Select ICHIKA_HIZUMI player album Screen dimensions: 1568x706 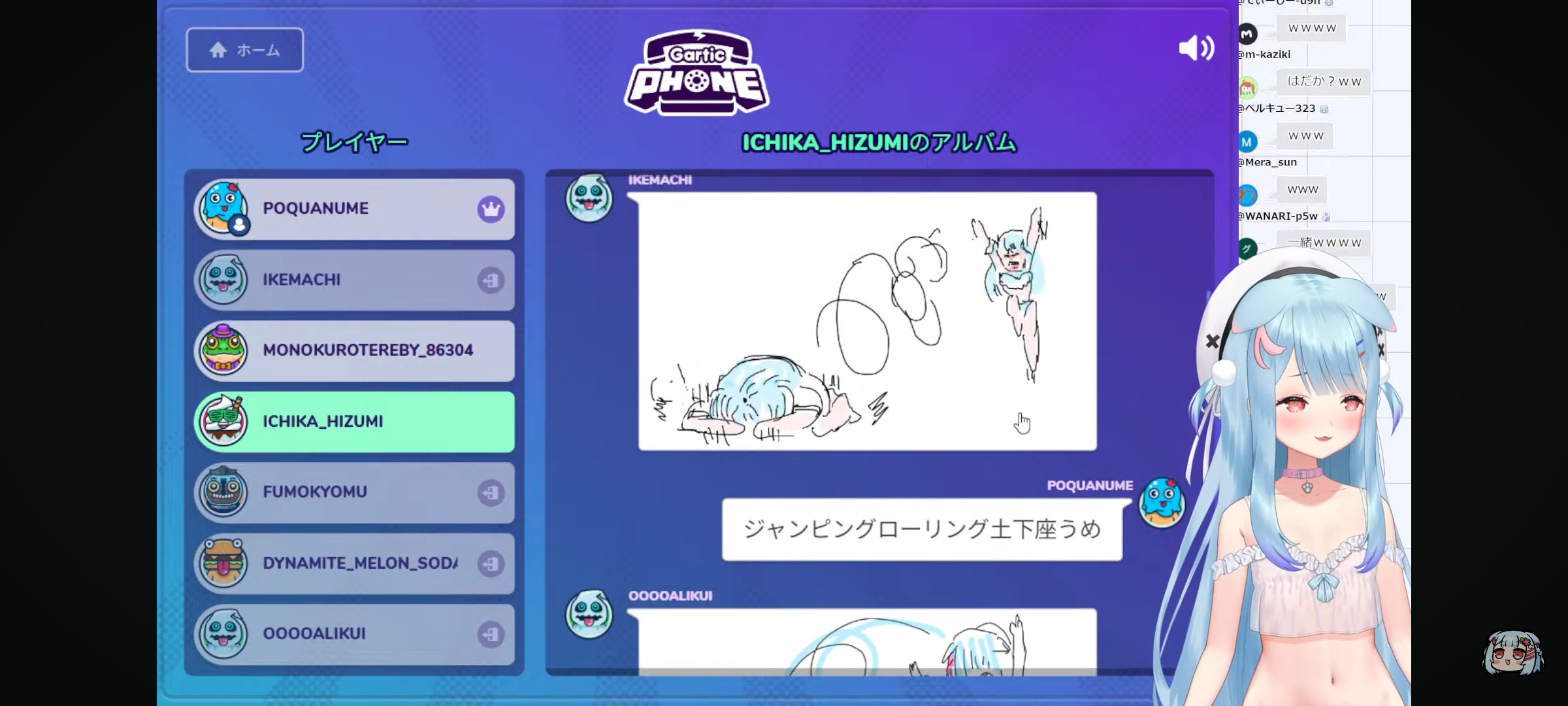coord(354,422)
